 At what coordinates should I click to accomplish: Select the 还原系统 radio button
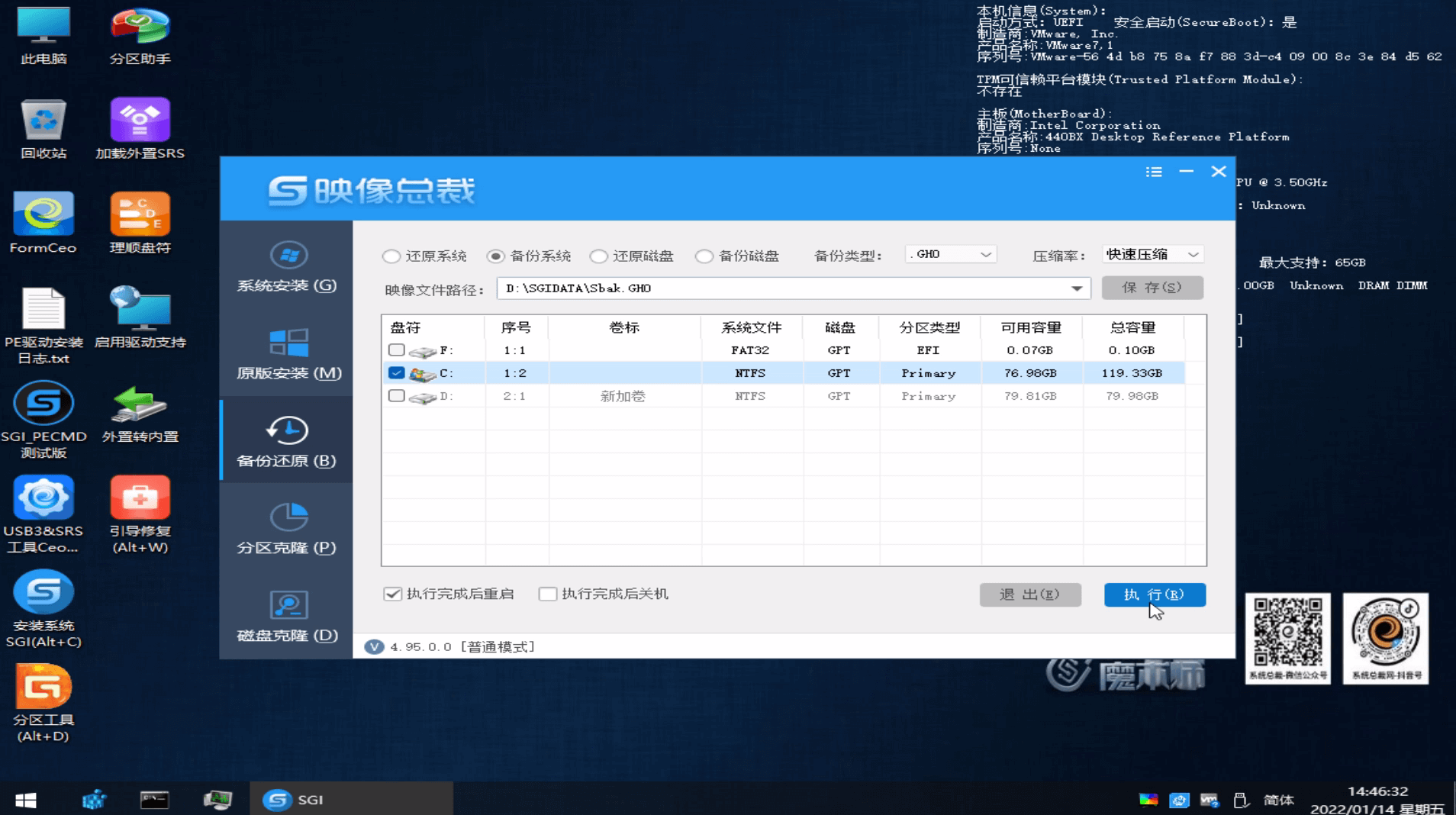(x=391, y=256)
